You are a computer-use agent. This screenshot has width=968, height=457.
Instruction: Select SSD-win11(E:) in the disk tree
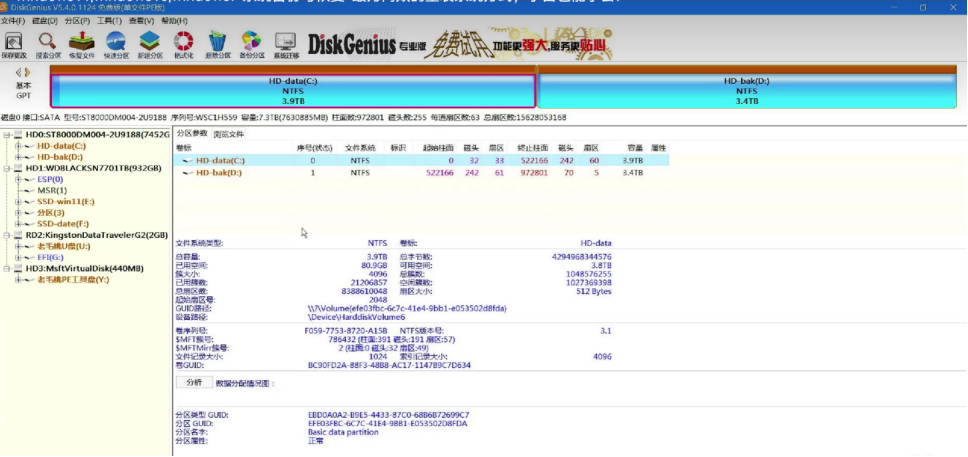click(65, 201)
